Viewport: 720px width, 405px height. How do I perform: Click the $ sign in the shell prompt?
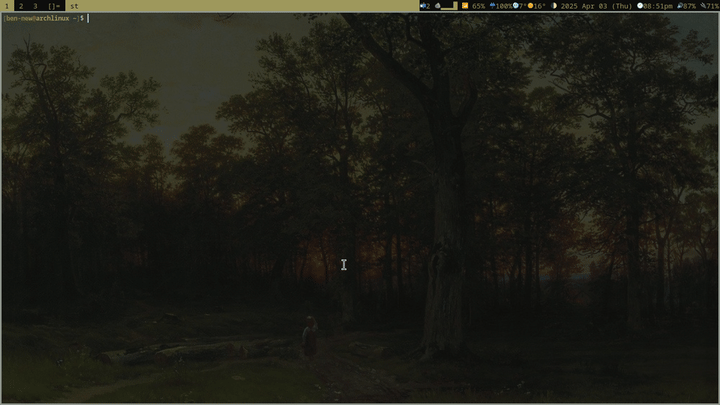[x=82, y=18]
